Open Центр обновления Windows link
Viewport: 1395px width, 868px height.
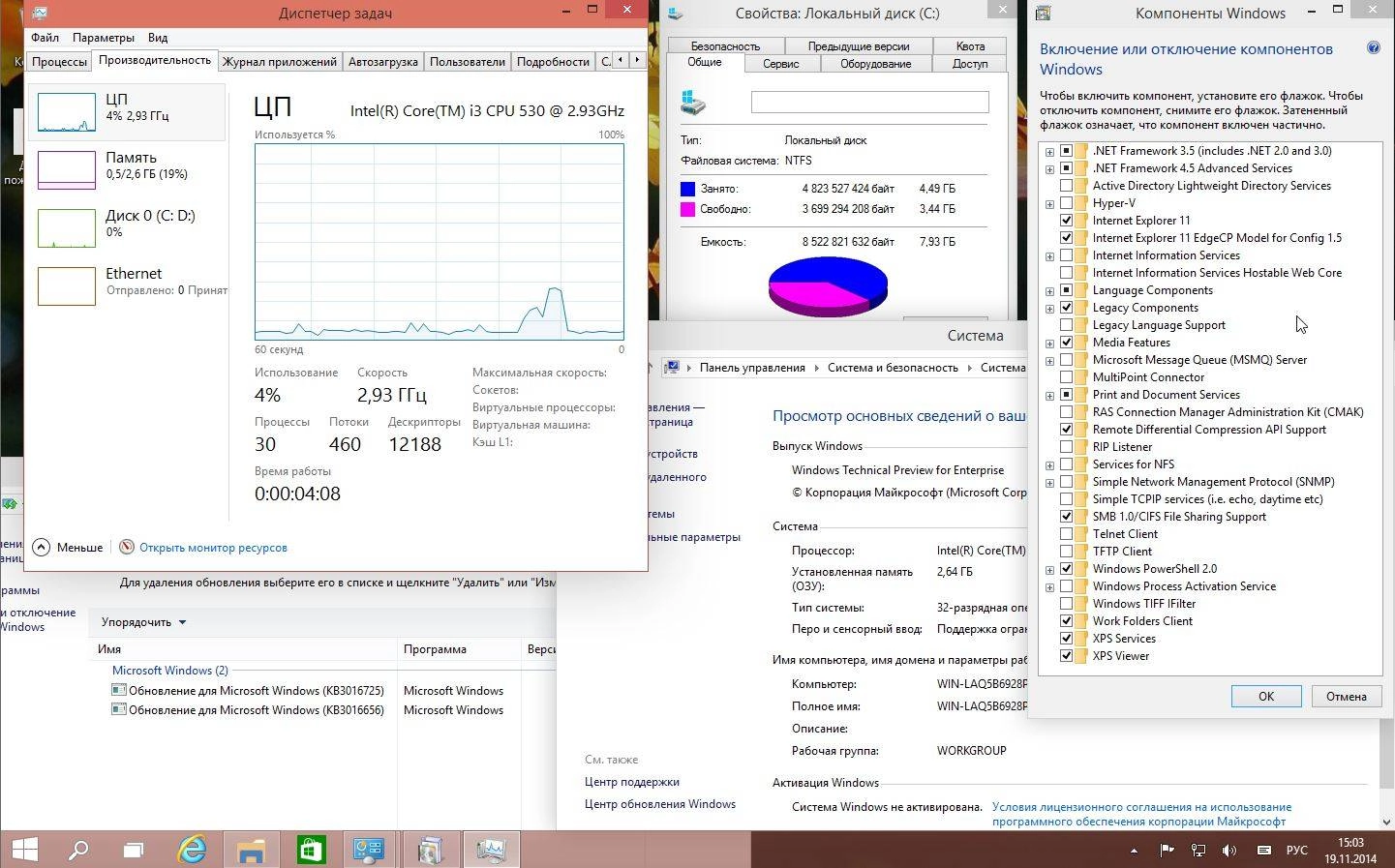click(659, 804)
